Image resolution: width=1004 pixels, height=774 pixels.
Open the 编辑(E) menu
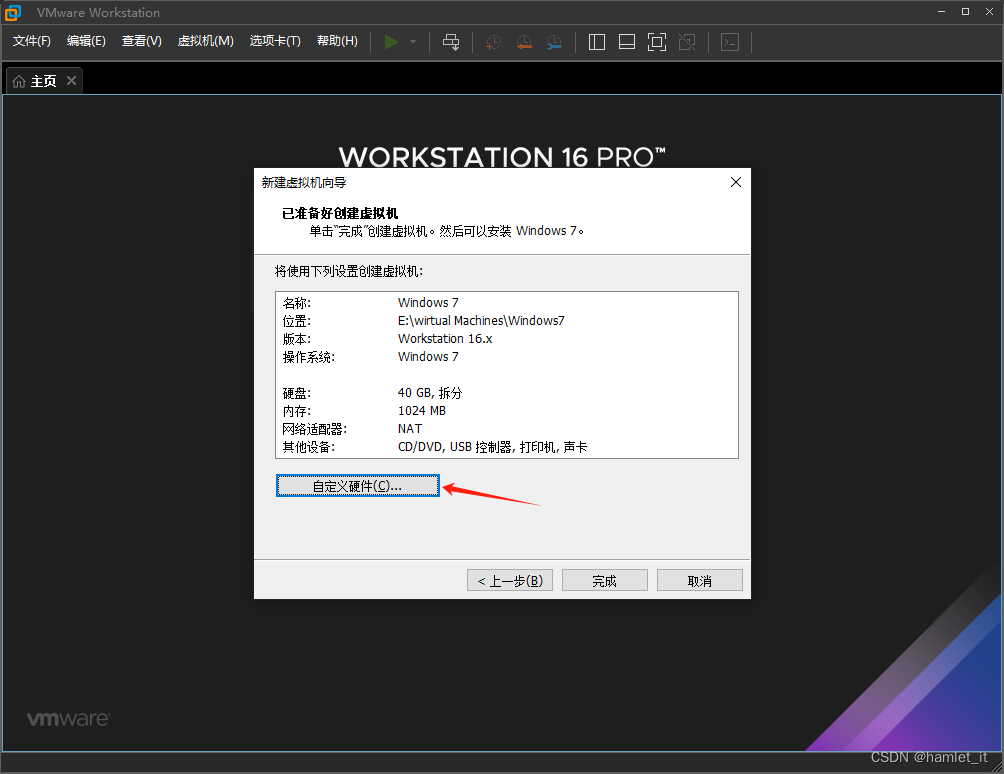pos(86,41)
